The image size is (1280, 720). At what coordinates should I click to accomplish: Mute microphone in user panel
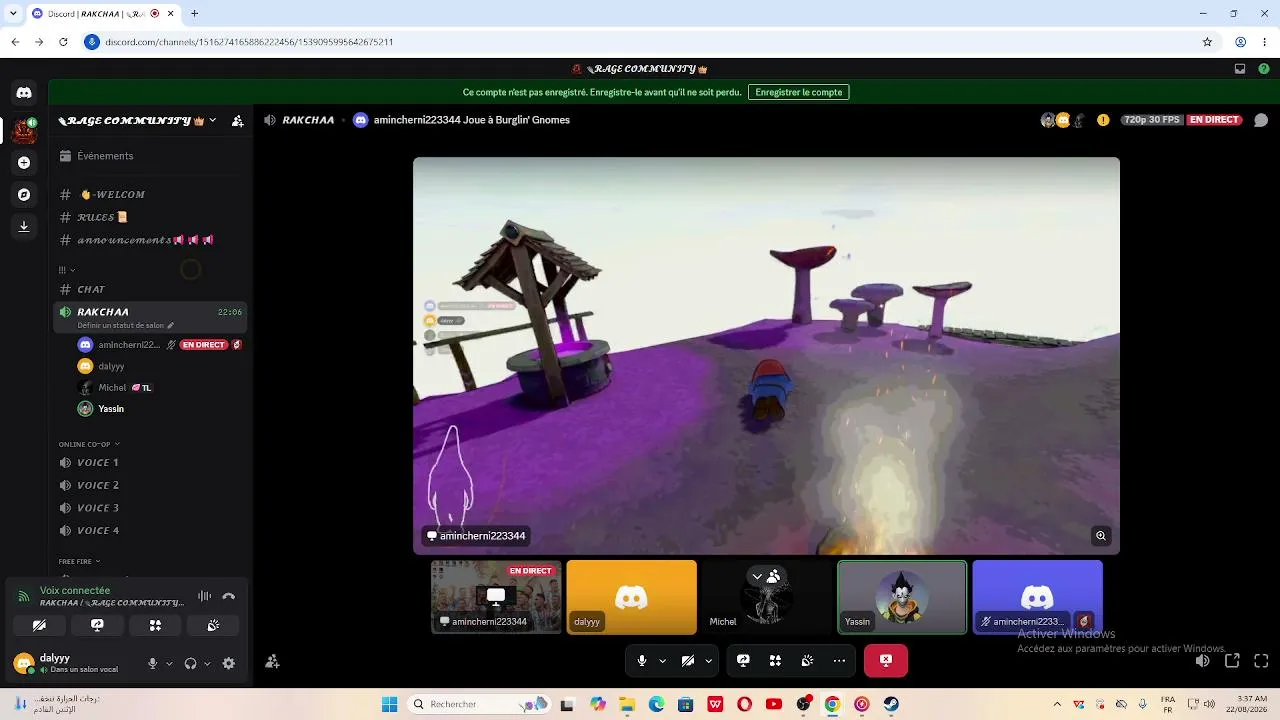click(153, 663)
